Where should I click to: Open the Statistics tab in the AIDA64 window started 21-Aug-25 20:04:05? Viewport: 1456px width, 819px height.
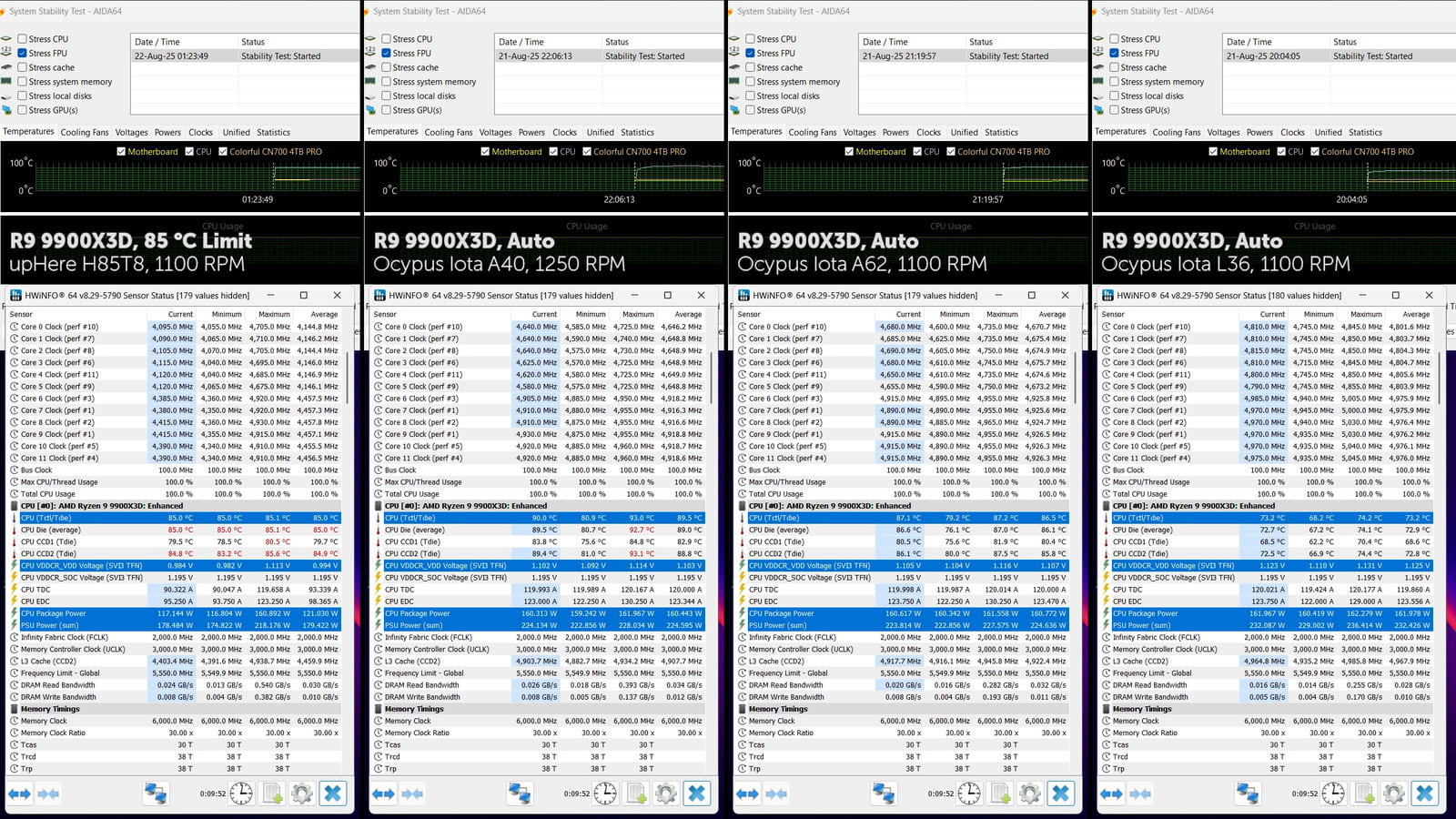tap(1365, 132)
